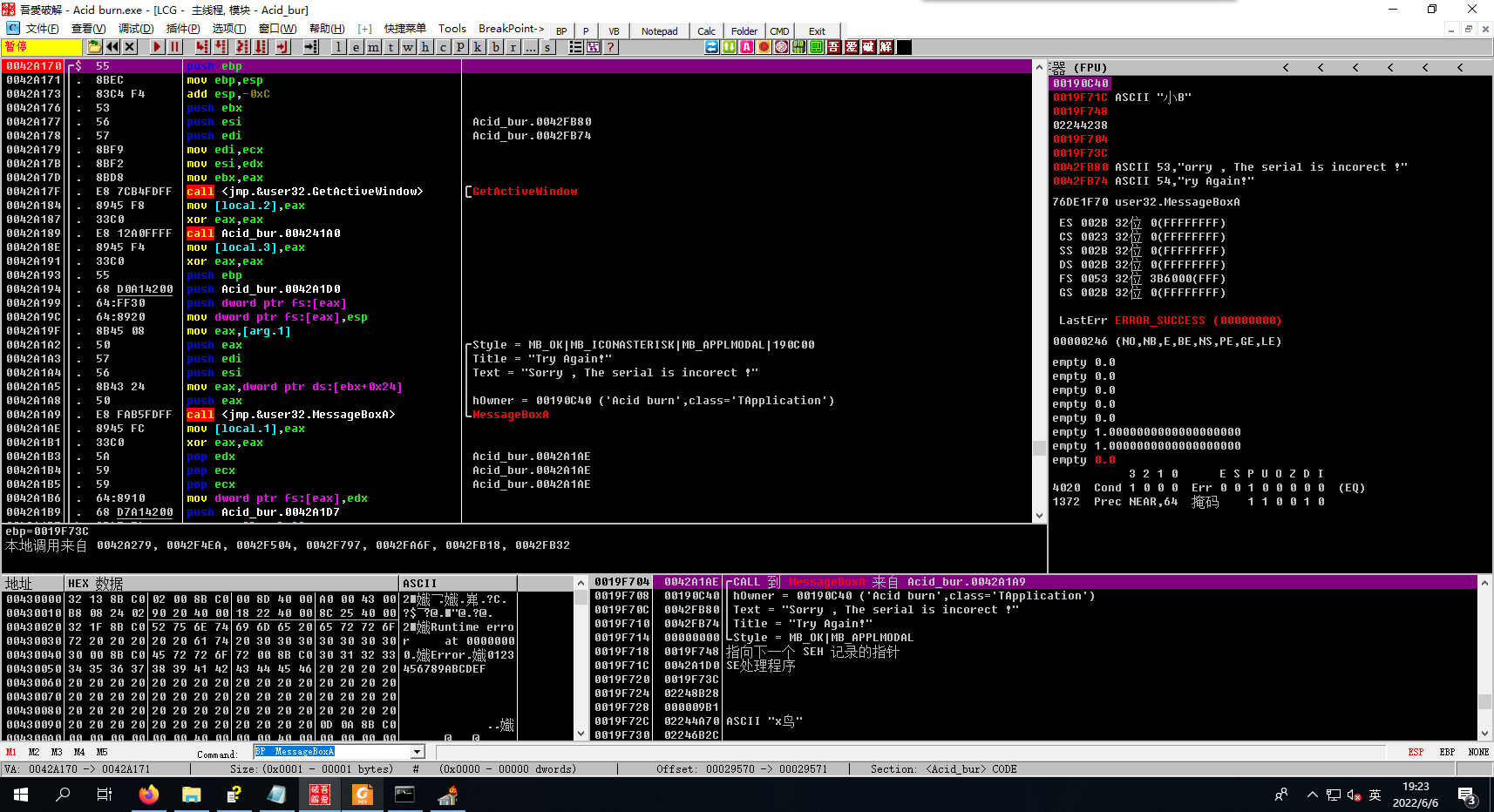Click the Run program play icon
The height and width of the screenshot is (812, 1494).
pos(157,47)
